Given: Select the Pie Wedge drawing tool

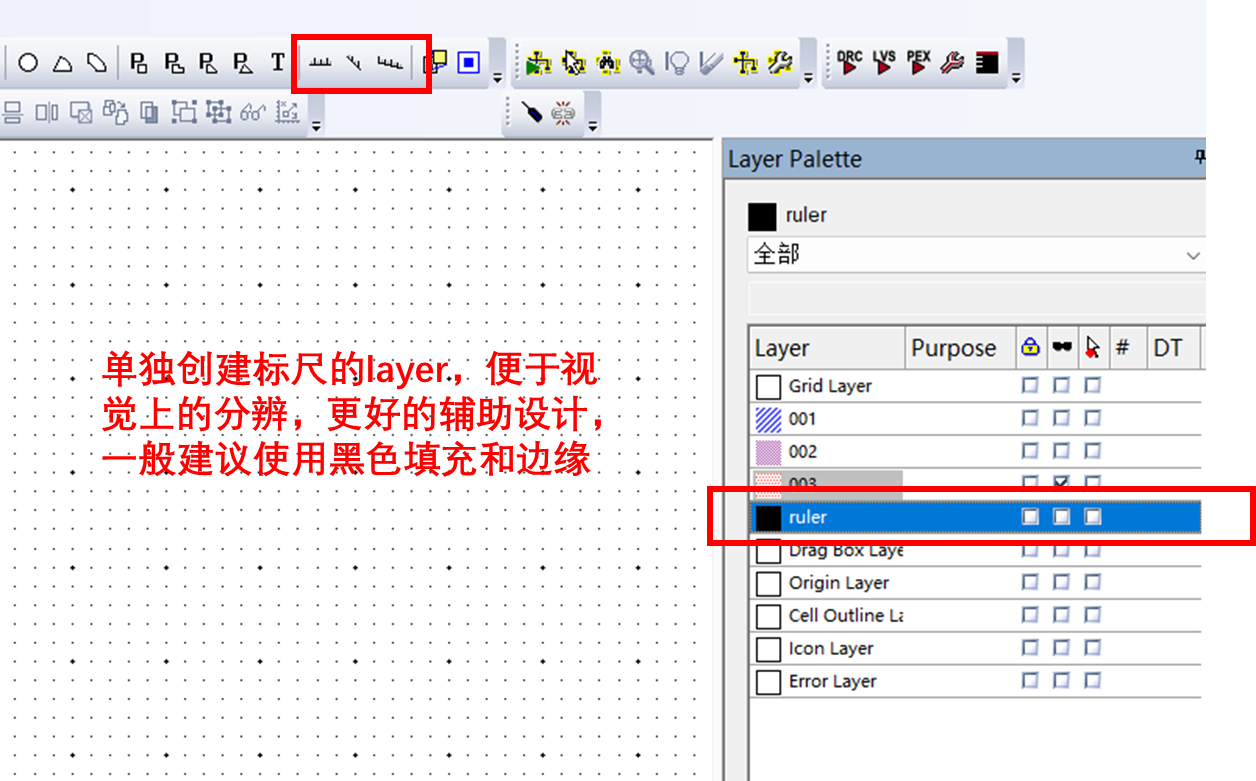Looking at the screenshot, I should (62, 63).
